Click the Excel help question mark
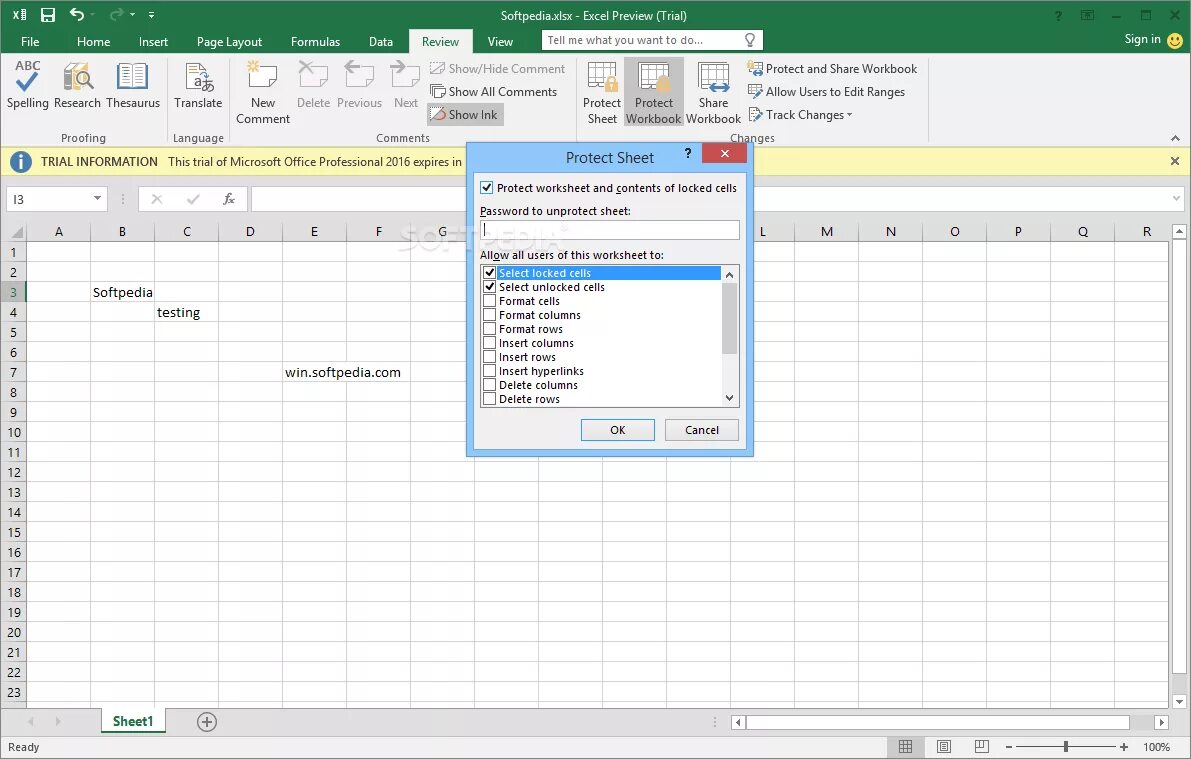The height and width of the screenshot is (759, 1191). [x=1058, y=15]
